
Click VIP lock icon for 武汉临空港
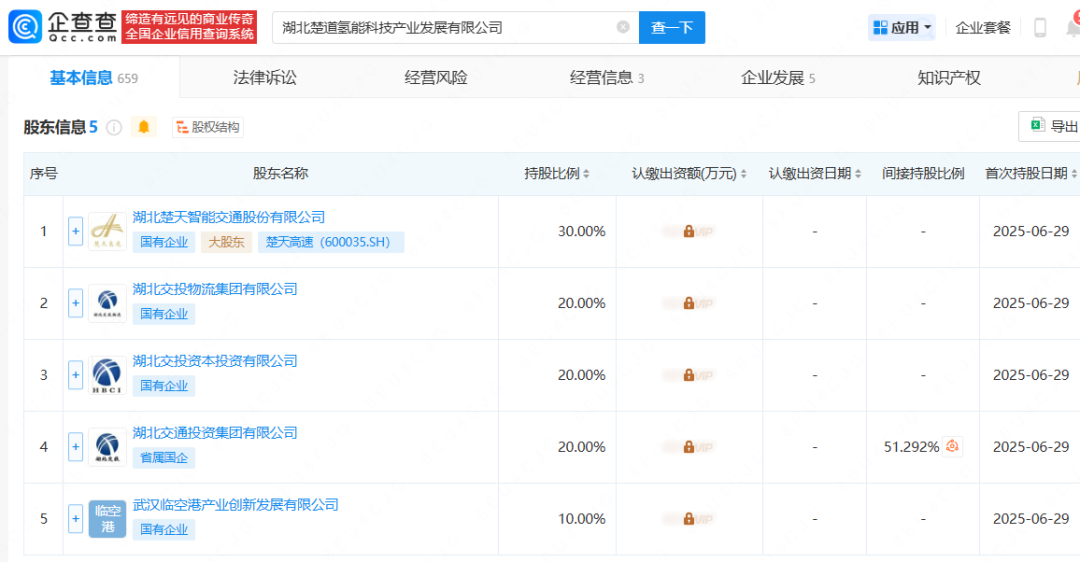pyautogui.click(x=689, y=519)
